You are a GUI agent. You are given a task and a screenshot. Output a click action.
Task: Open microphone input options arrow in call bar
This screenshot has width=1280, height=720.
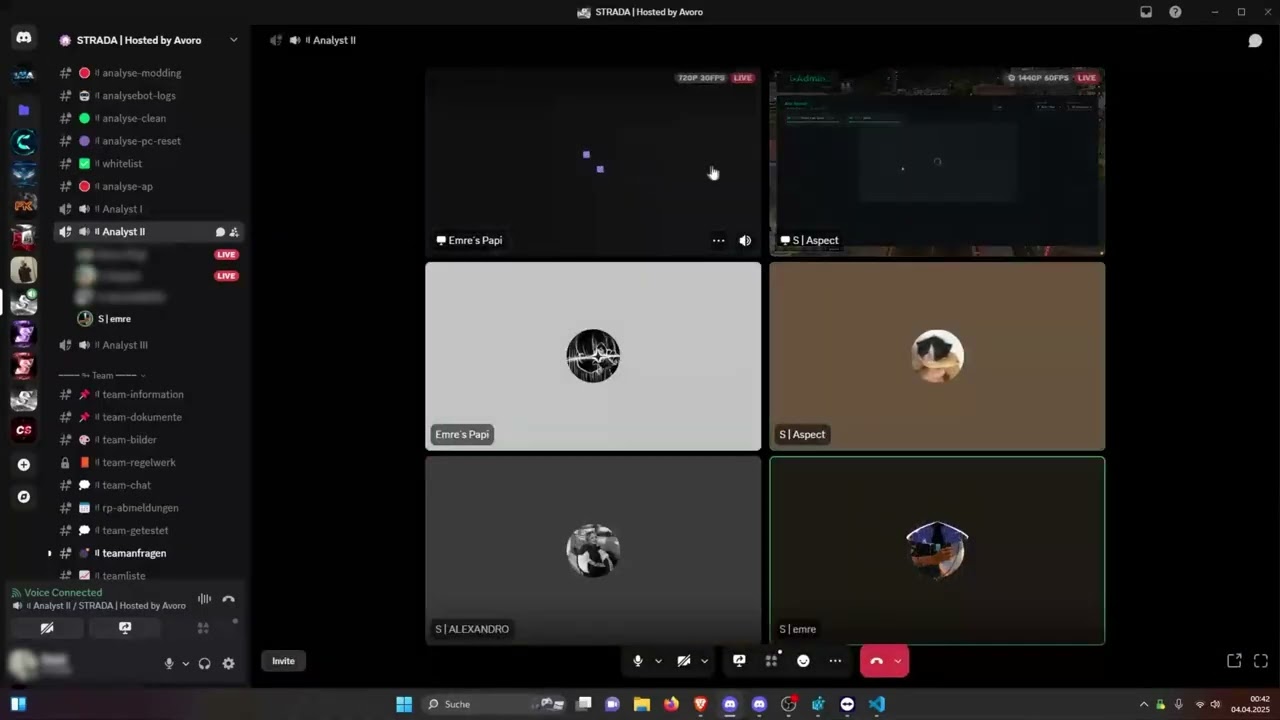click(x=658, y=661)
